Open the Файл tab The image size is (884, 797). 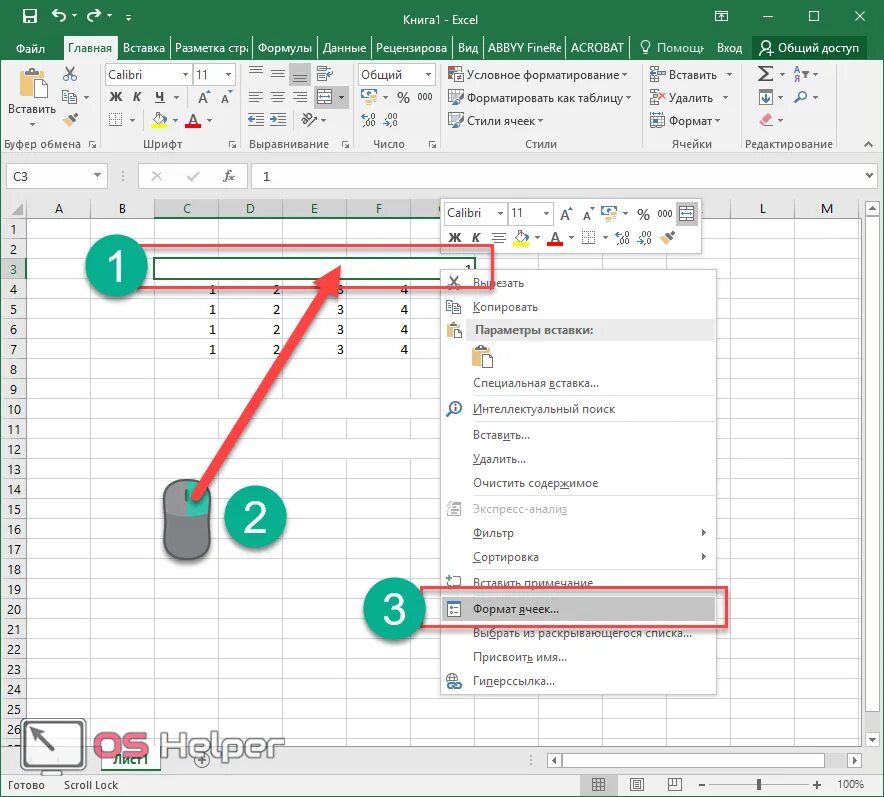point(30,48)
